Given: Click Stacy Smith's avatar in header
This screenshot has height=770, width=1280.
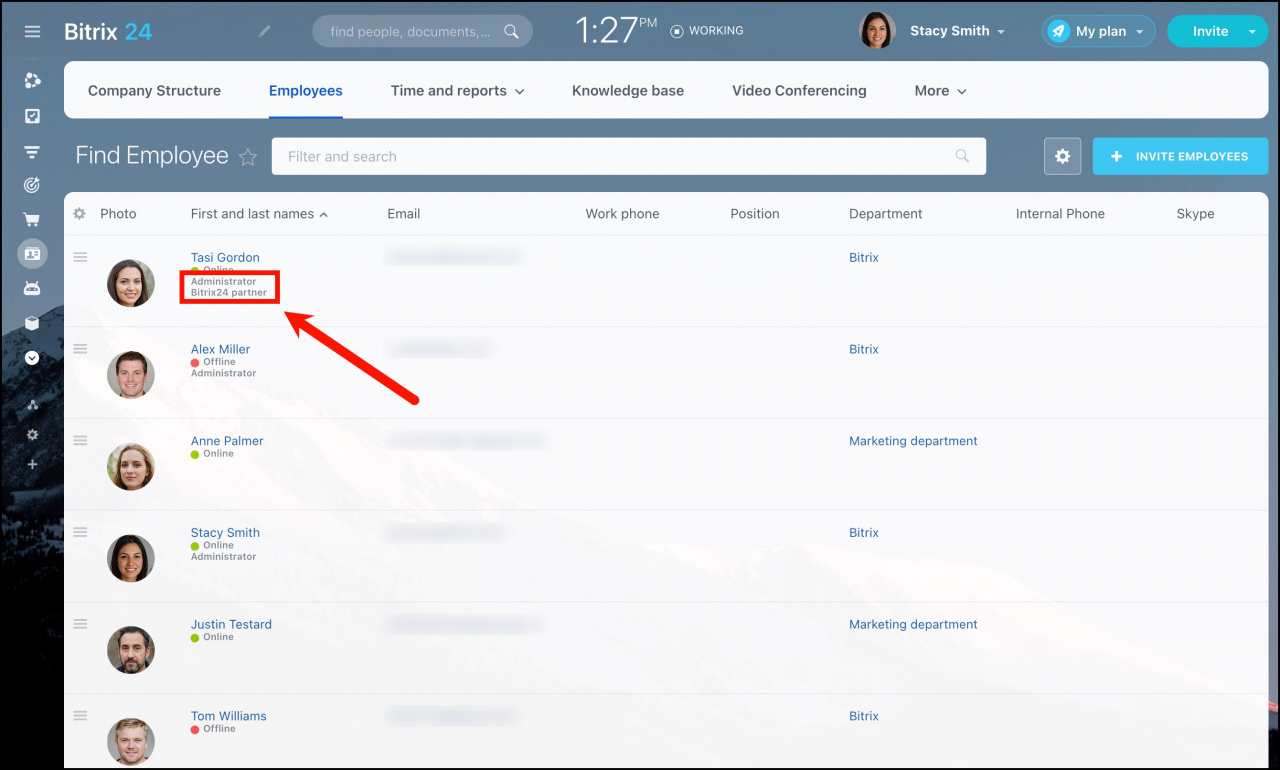Looking at the screenshot, I should coord(877,31).
